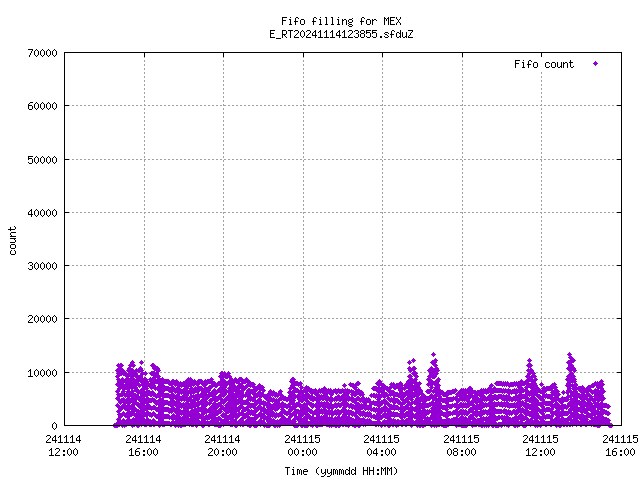Image resolution: width=640 pixels, height=480 pixels.
Task: Click the y-axis value 60000
Action: tap(42, 106)
